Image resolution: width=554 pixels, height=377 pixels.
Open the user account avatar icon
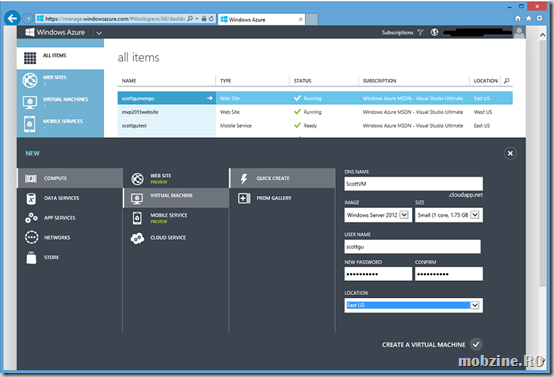(519, 33)
